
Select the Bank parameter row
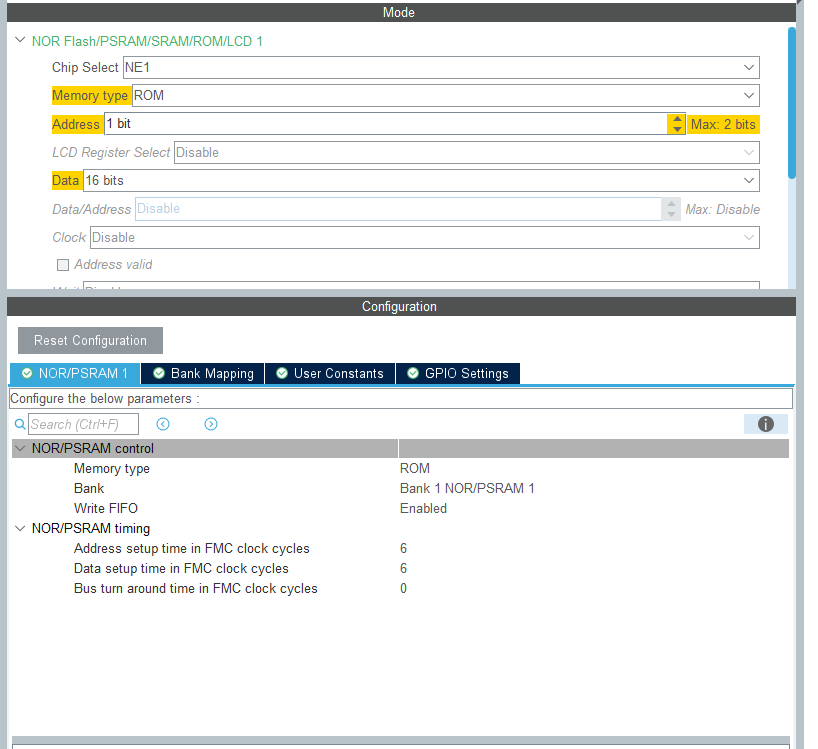400,488
